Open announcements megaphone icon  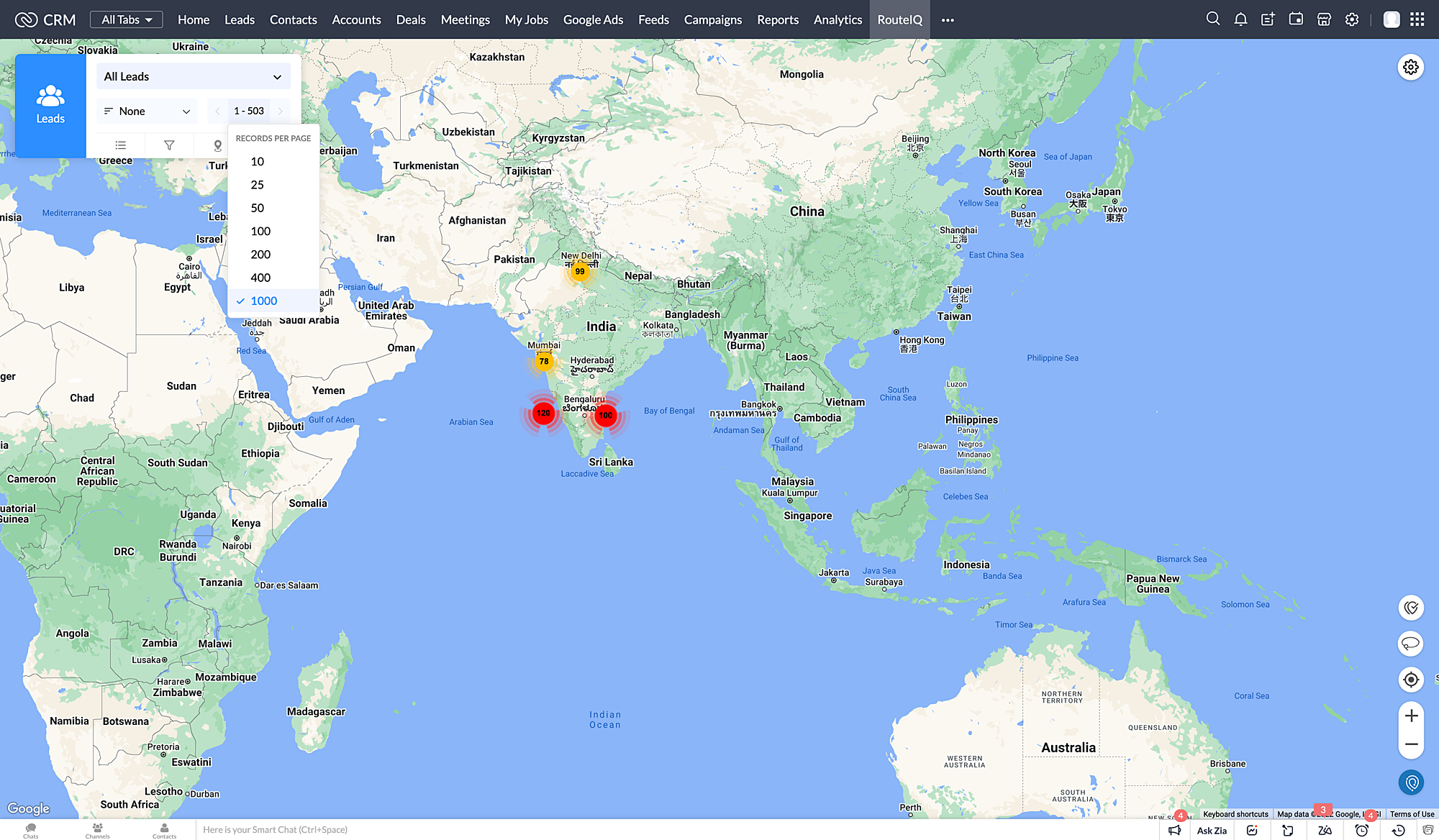click(1175, 830)
